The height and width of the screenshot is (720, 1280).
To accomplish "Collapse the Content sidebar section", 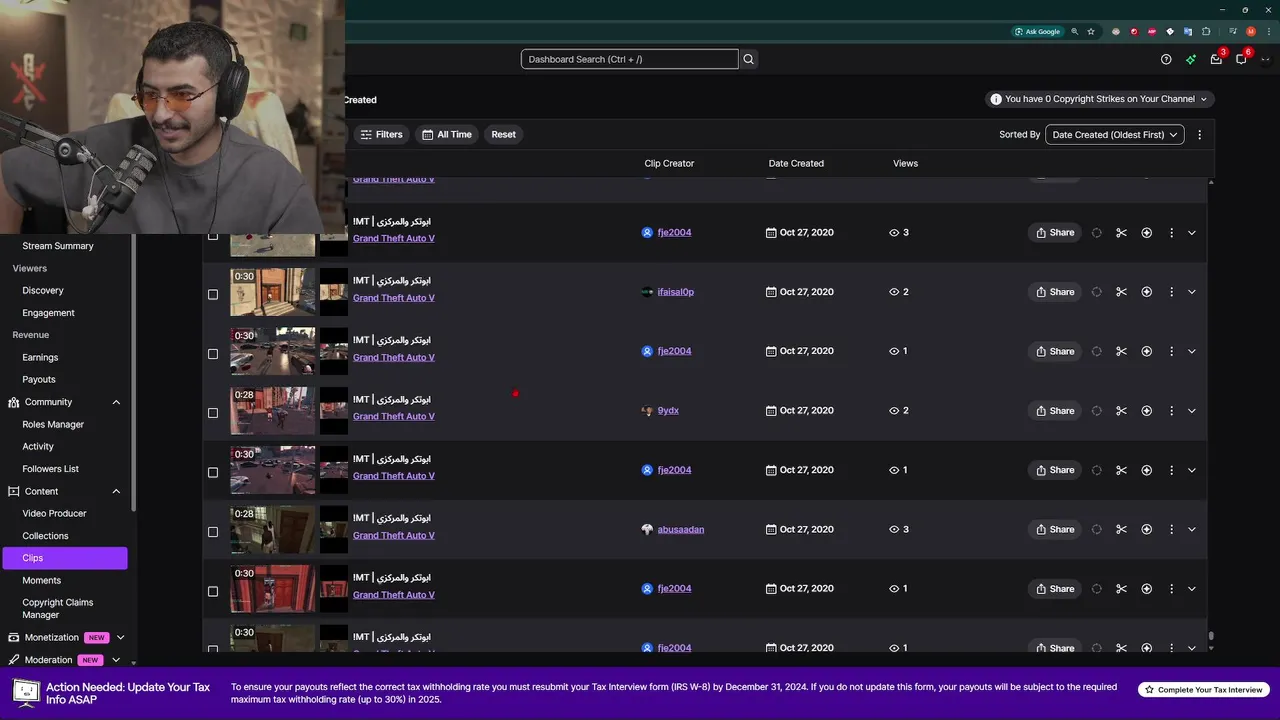I will [x=116, y=491].
